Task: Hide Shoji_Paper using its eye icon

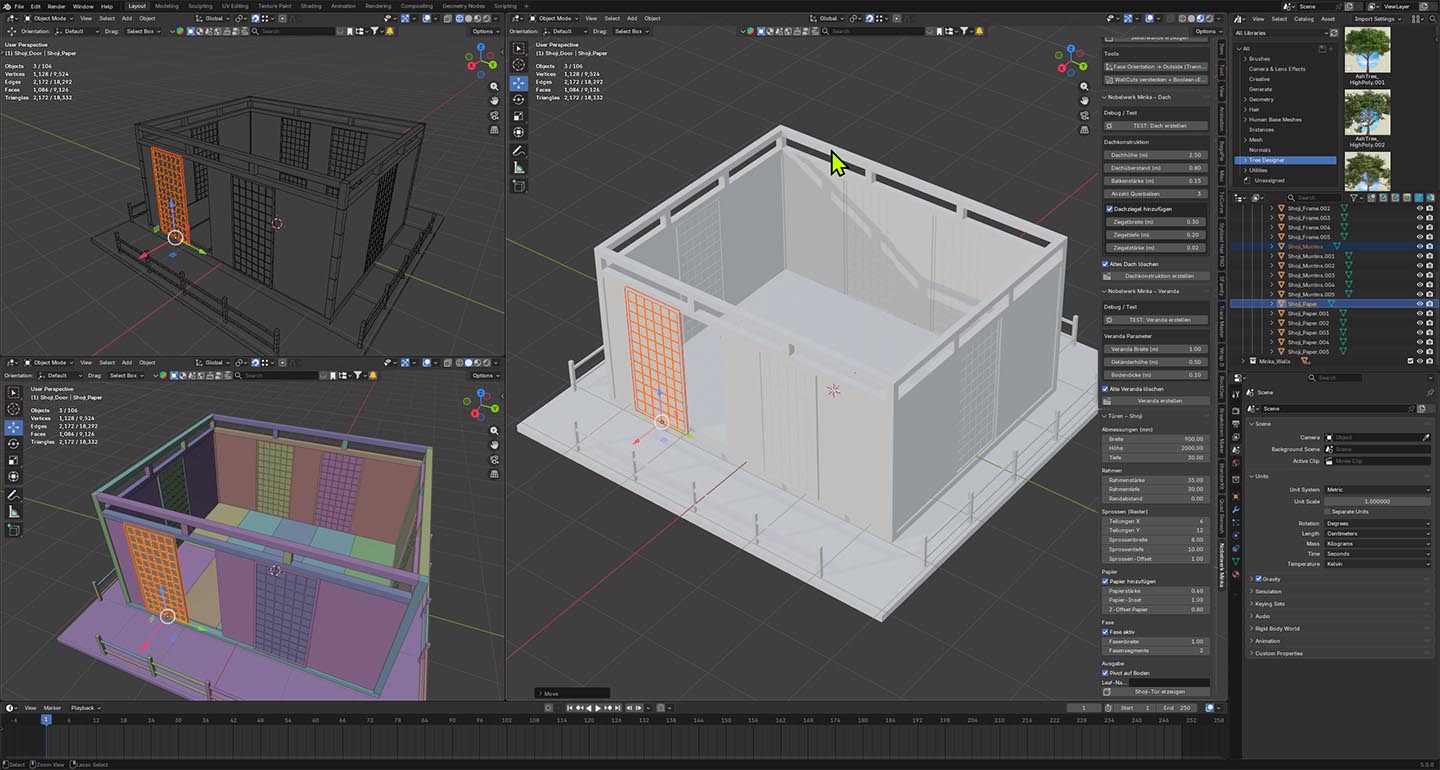Action: click(x=1419, y=304)
